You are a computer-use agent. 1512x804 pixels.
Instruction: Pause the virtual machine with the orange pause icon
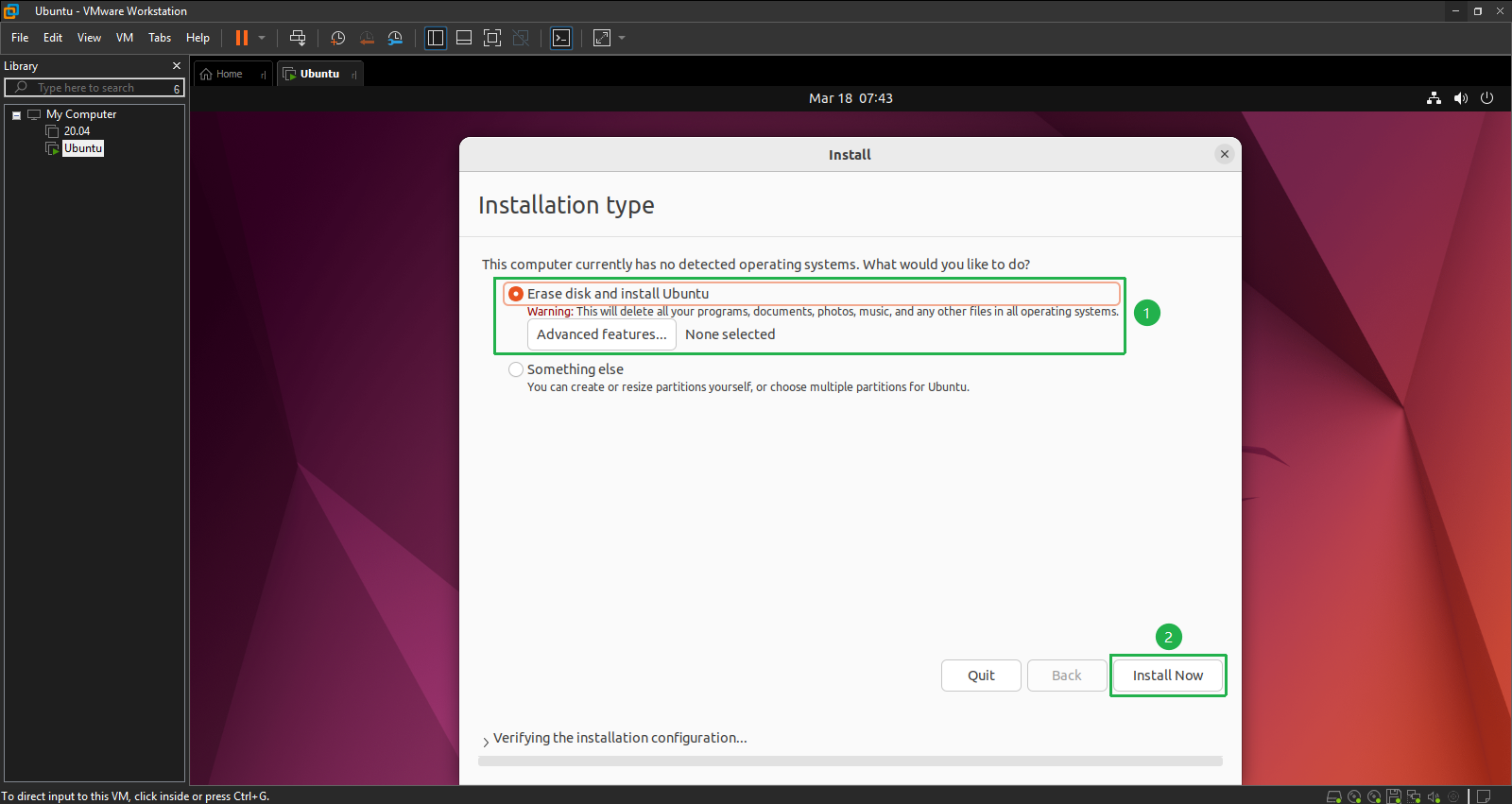242,38
